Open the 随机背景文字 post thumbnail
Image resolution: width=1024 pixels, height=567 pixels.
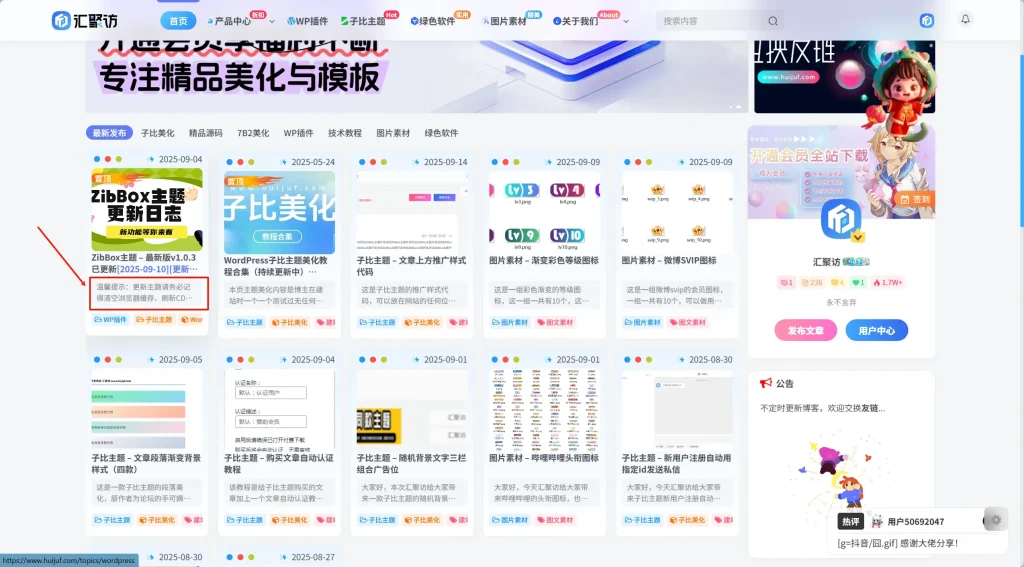click(x=412, y=410)
